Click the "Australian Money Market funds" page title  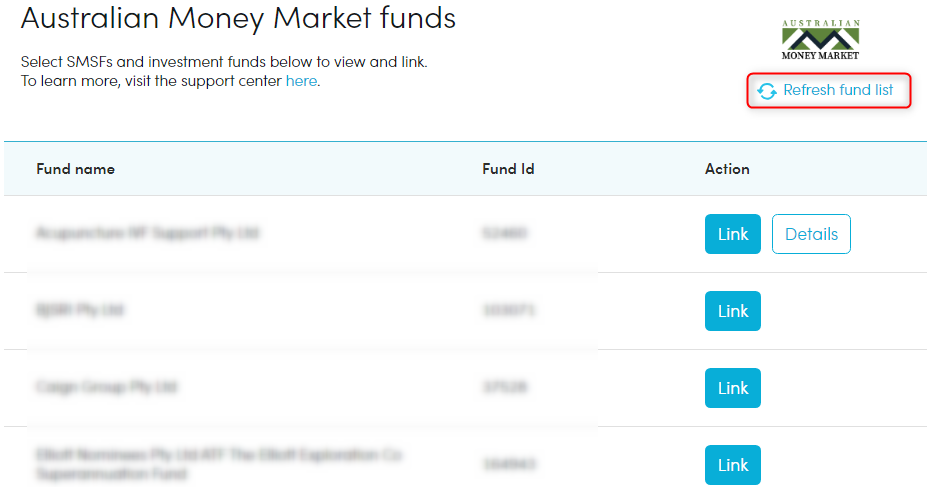click(x=238, y=18)
